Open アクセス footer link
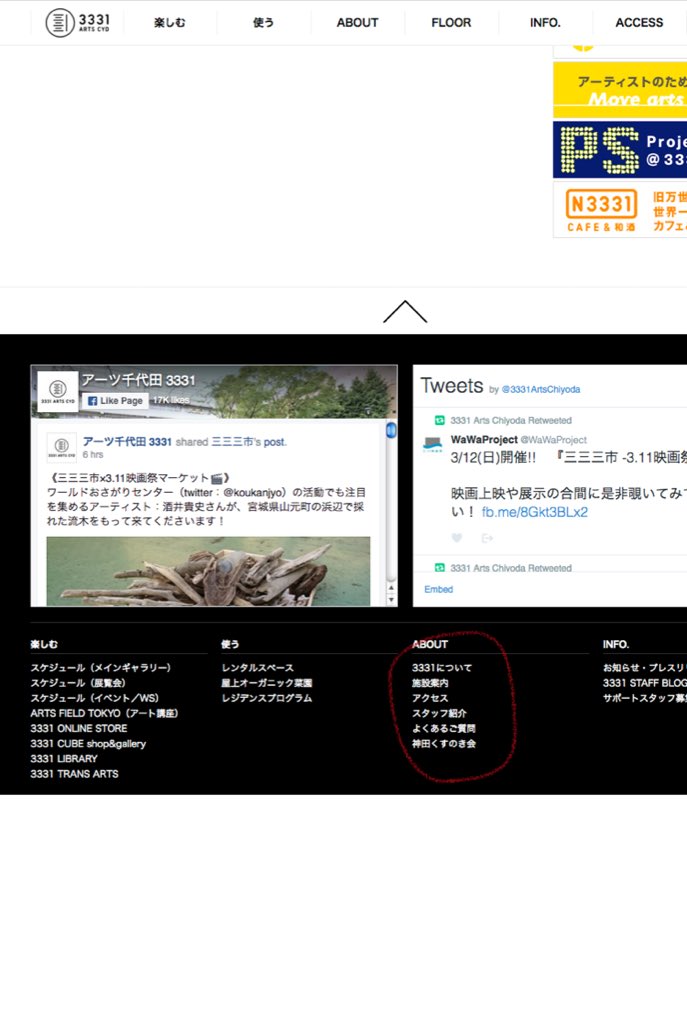The image size is (687, 1024). point(430,697)
